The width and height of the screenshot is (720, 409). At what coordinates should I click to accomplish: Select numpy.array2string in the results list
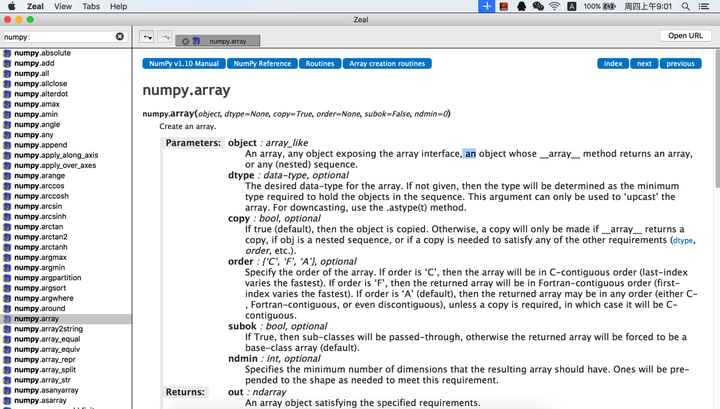click(x=66, y=329)
